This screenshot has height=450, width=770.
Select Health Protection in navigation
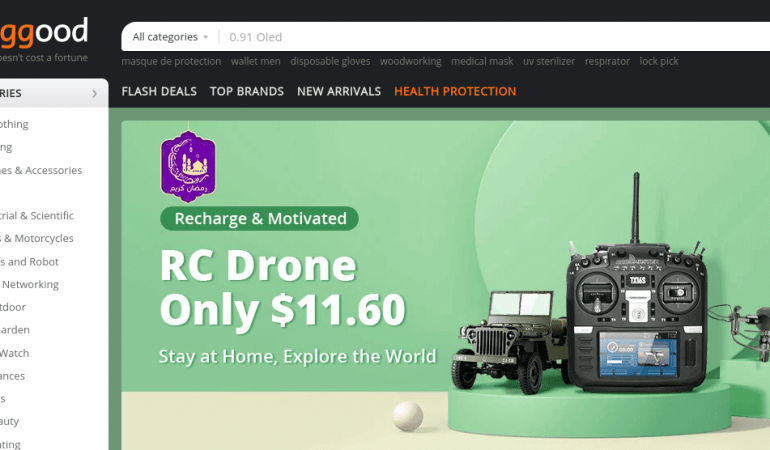pyautogui.click(x=455, y=91)
